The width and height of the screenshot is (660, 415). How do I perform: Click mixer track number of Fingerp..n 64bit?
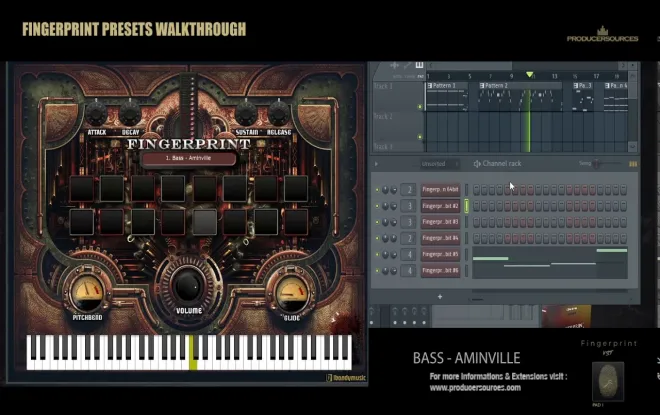[409, 190]
